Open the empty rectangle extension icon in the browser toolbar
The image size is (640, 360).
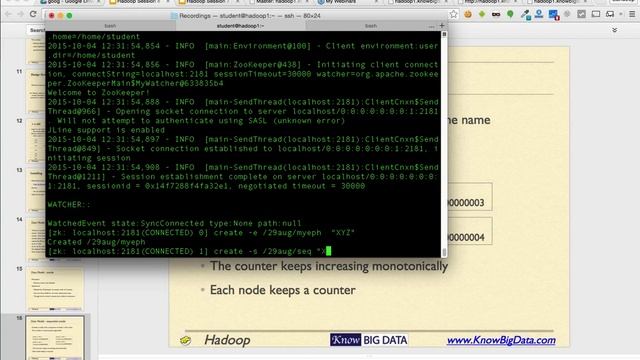[x=596, y=14]
